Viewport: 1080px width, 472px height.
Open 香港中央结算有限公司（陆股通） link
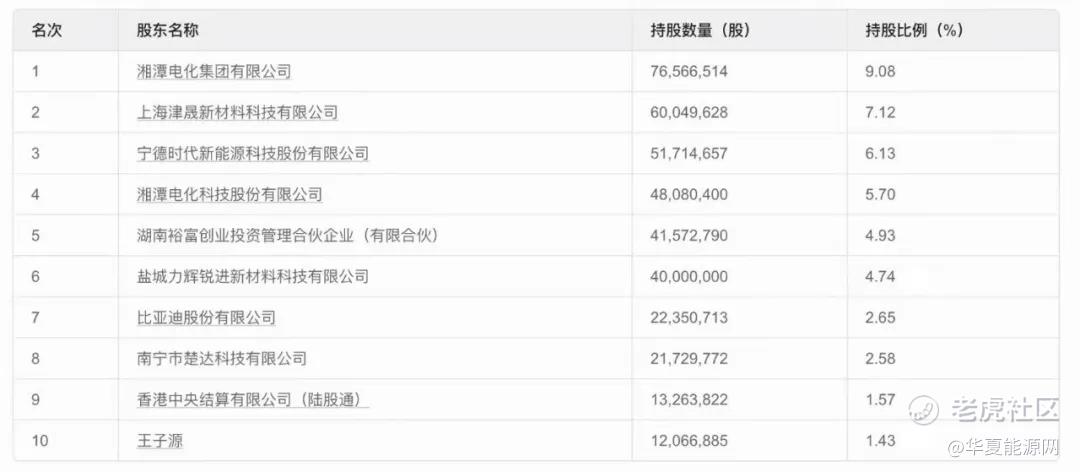[253, 400]
